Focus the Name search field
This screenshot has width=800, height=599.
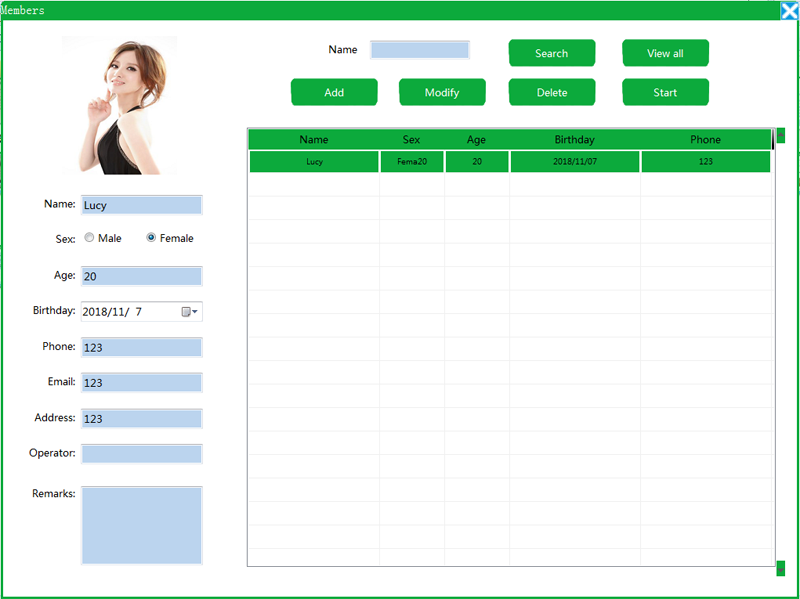[419, 50]
